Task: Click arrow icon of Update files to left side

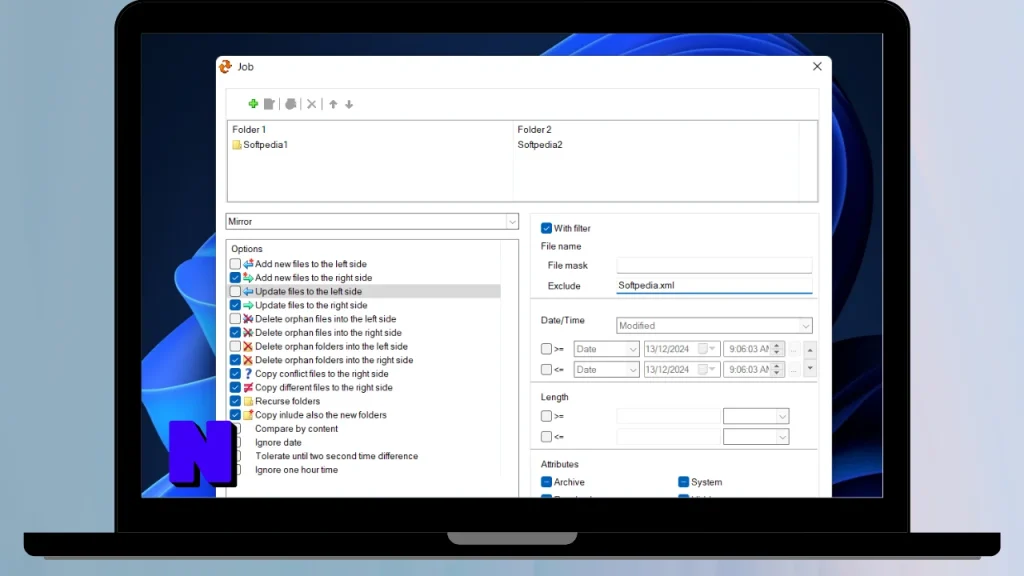Action: [248, 291]
